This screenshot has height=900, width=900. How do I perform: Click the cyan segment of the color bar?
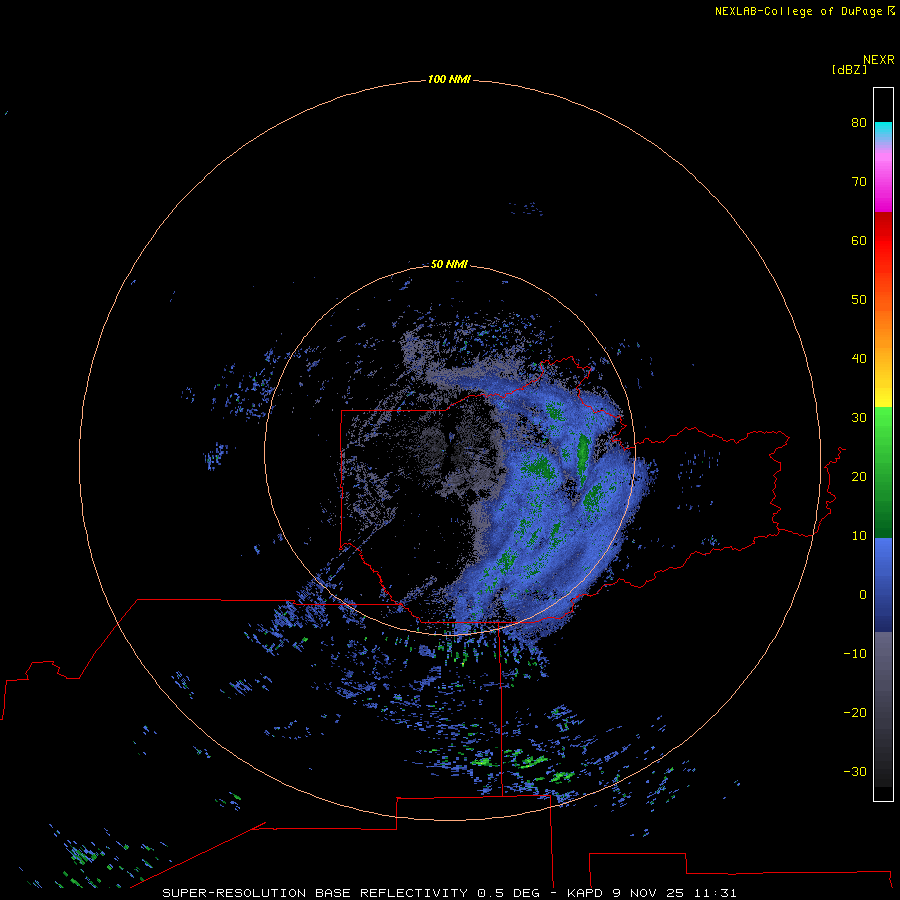tap(883, 129)
